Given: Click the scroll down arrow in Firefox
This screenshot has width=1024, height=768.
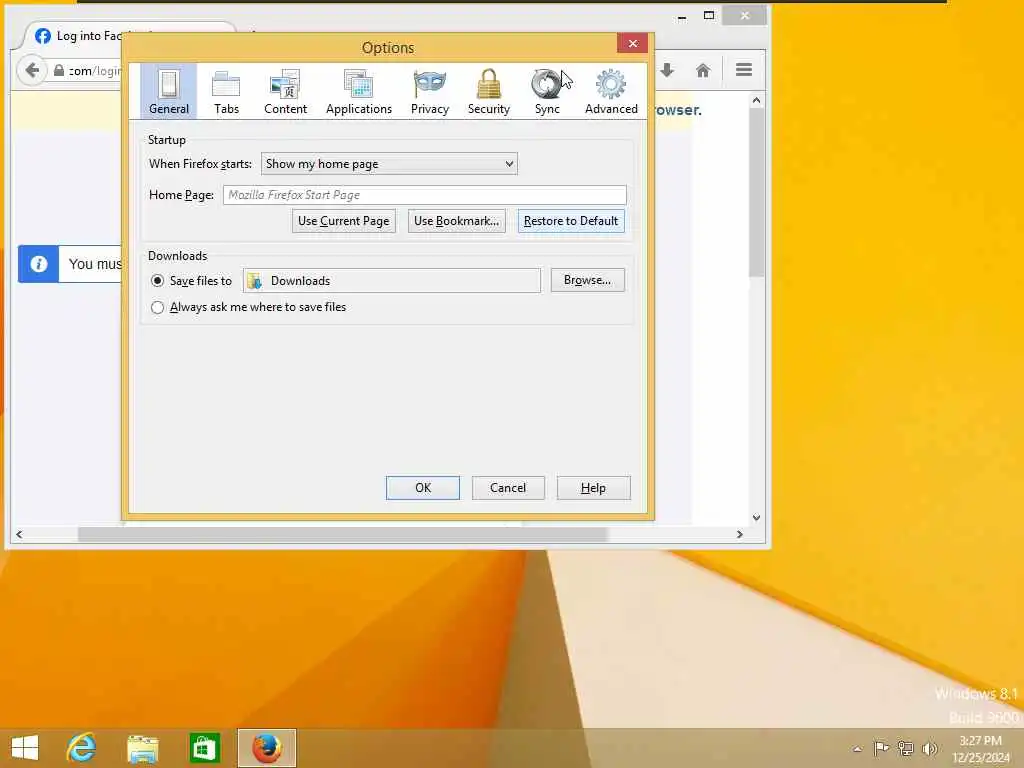Looking at the screenshot, I should pos(756,518).
